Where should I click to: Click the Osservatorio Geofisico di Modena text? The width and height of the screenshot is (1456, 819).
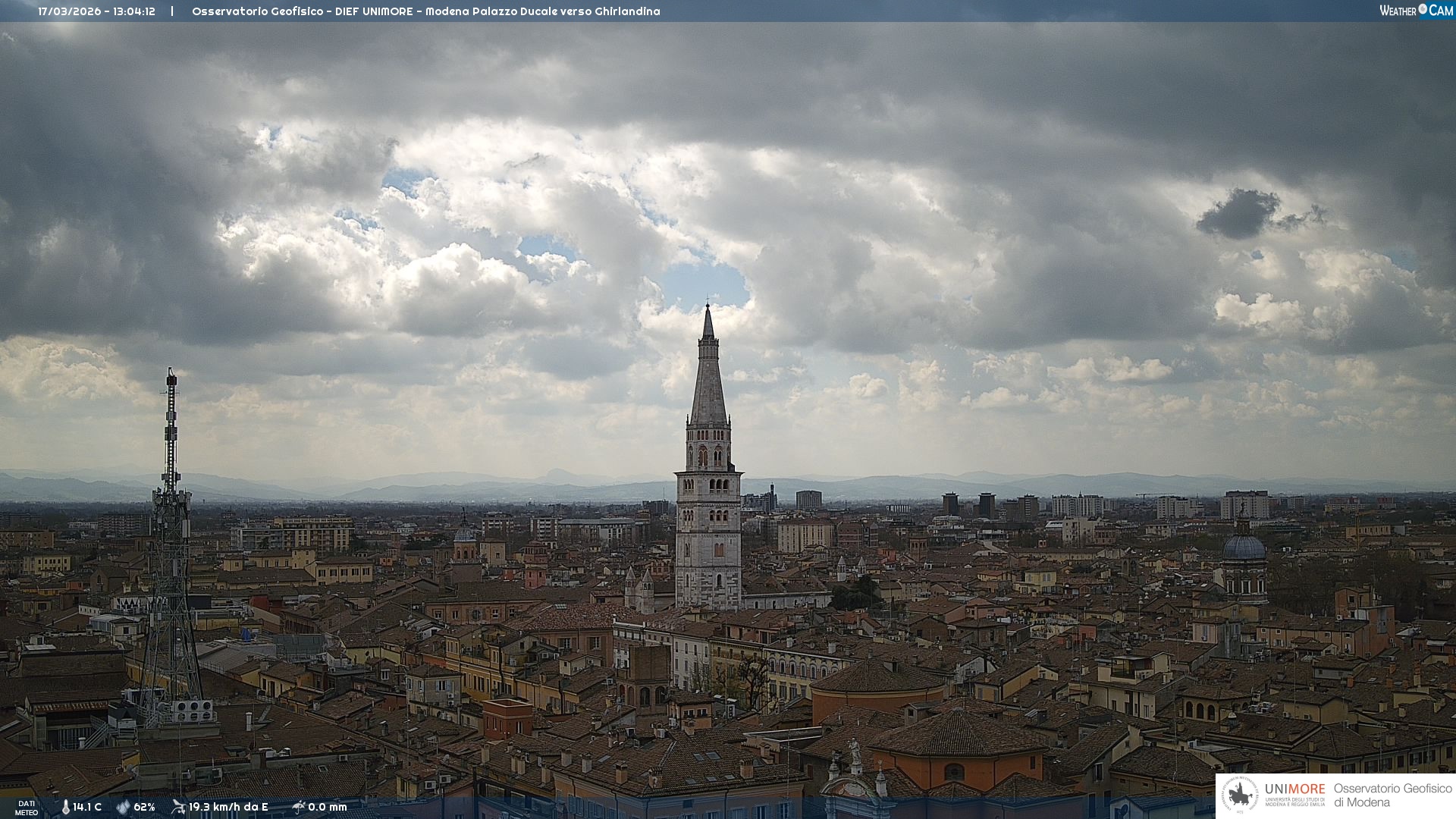point(1392,795)
